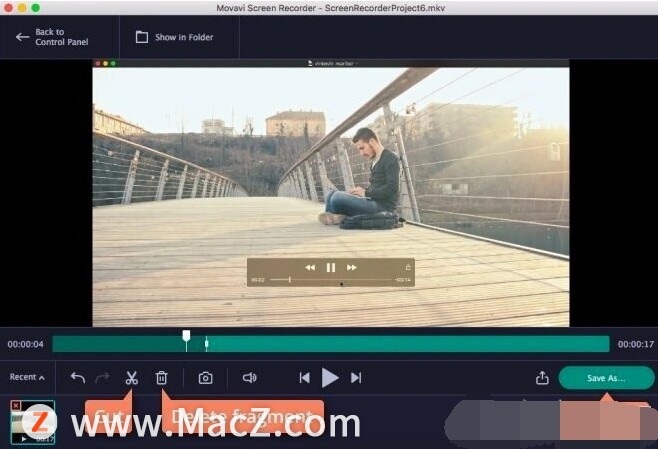
Task: Open the recent recording thumbnail
Action: (33, 422)
